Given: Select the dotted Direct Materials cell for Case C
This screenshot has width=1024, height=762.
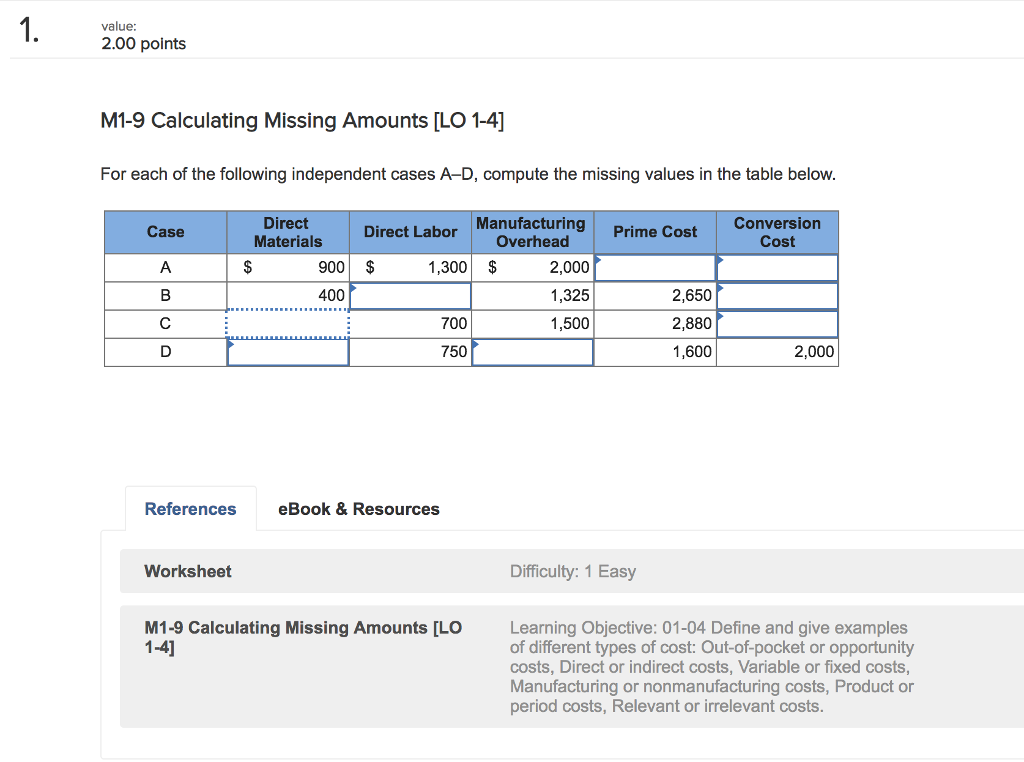Looking at the screenshot, I should point(287,323).
